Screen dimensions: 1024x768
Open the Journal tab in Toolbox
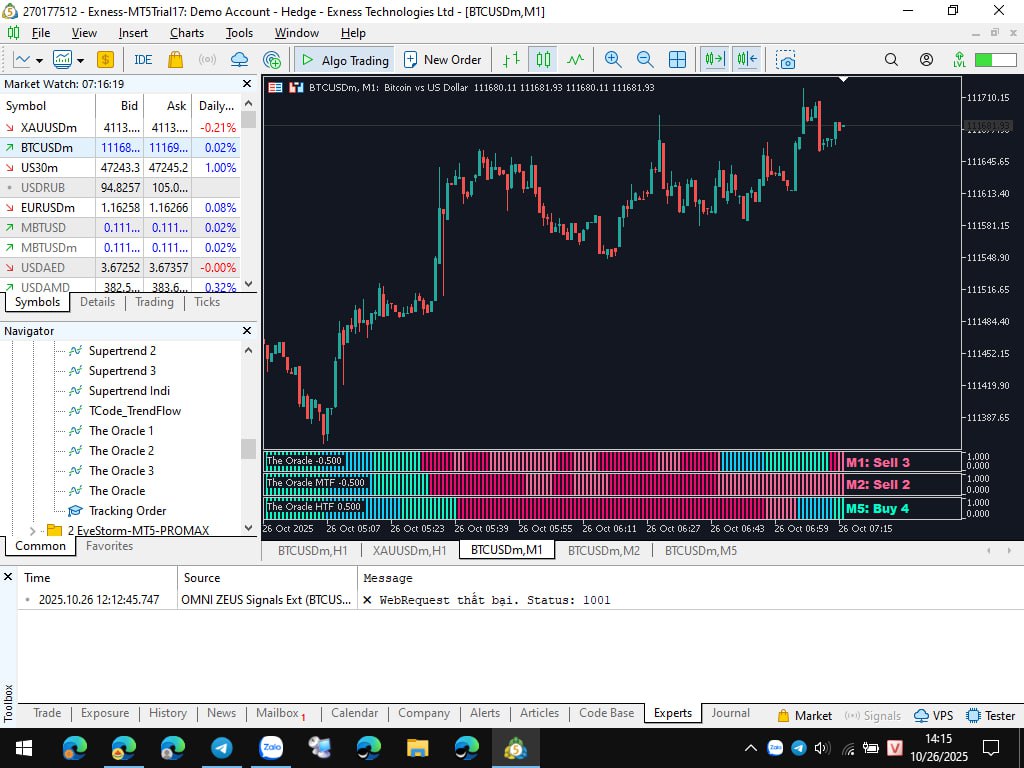[x=730, y=713]
